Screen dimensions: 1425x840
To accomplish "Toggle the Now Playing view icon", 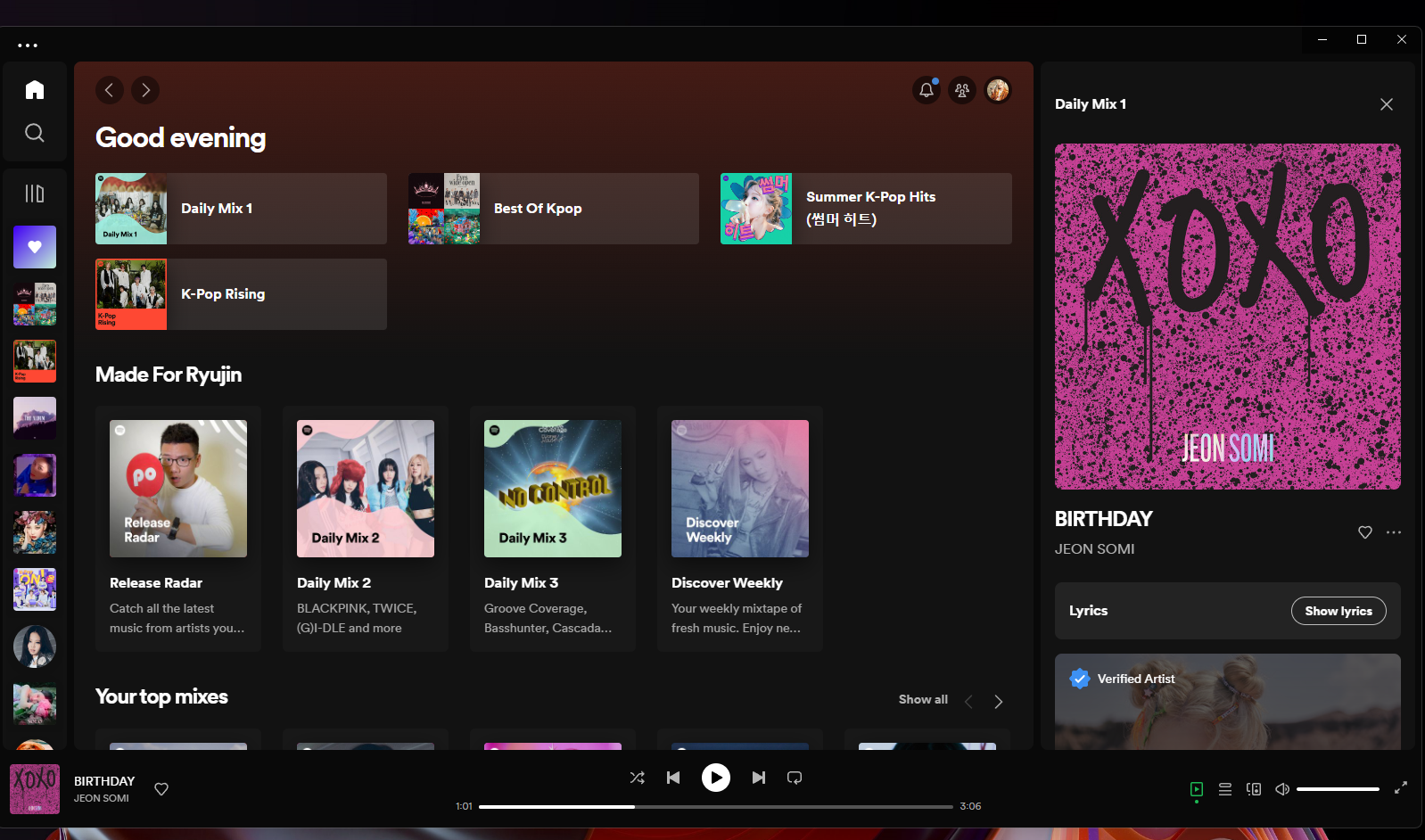I will tap(1197, 789).
